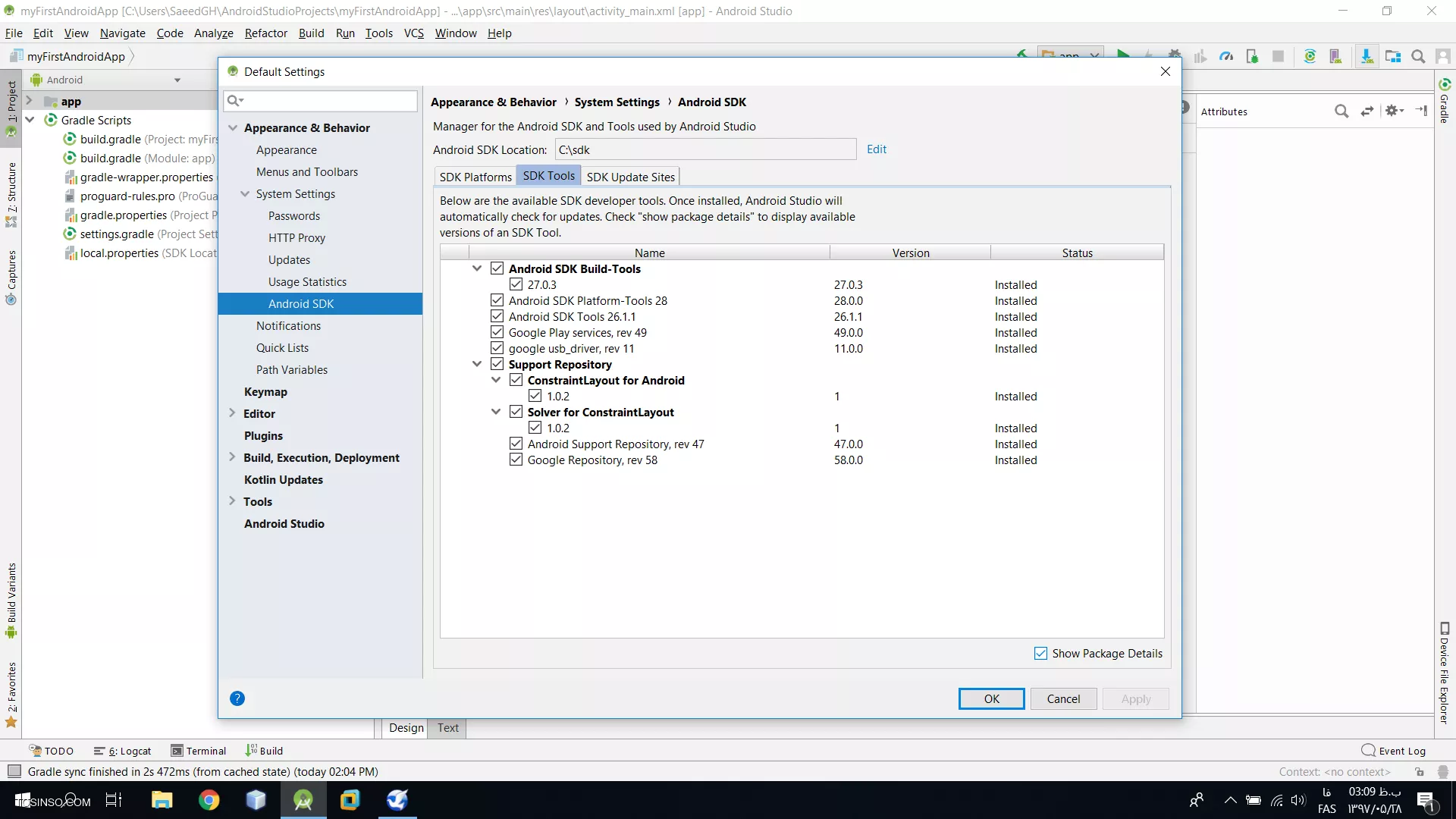1456x819 pixels.
Task: Click tool window toggle icon in status bar
Action: pyautogui.click(x=14, y=771)
